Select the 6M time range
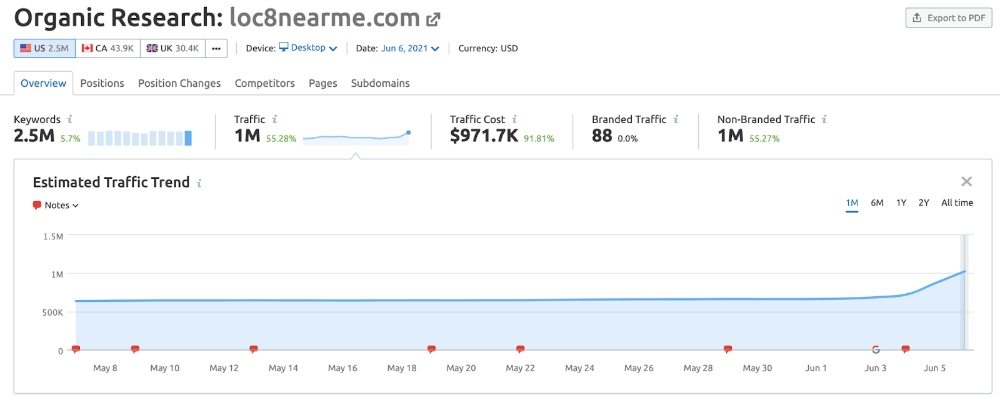 [877, 203]
